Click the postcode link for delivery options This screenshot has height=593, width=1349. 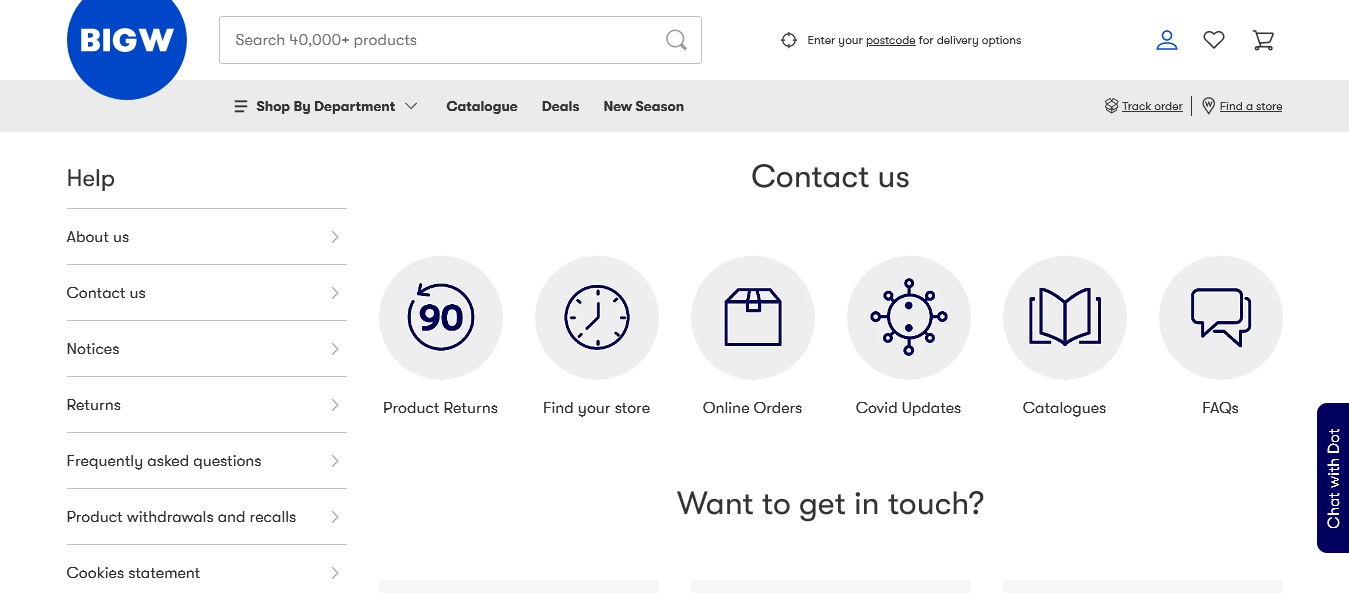click(889, 40)
